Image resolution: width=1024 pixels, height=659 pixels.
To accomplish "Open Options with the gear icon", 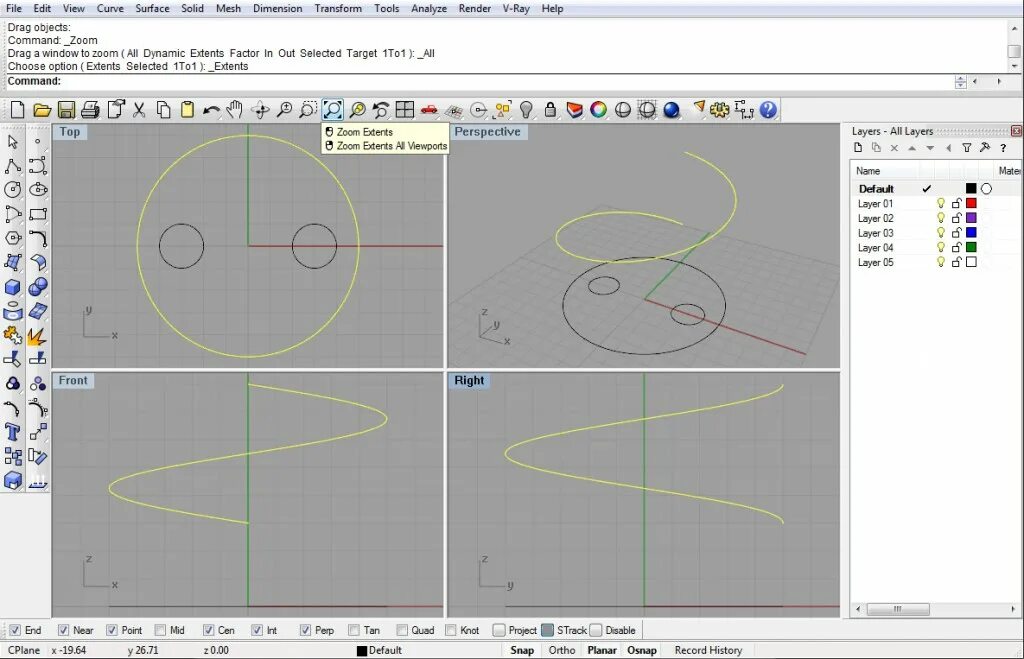I will point(720,110).
